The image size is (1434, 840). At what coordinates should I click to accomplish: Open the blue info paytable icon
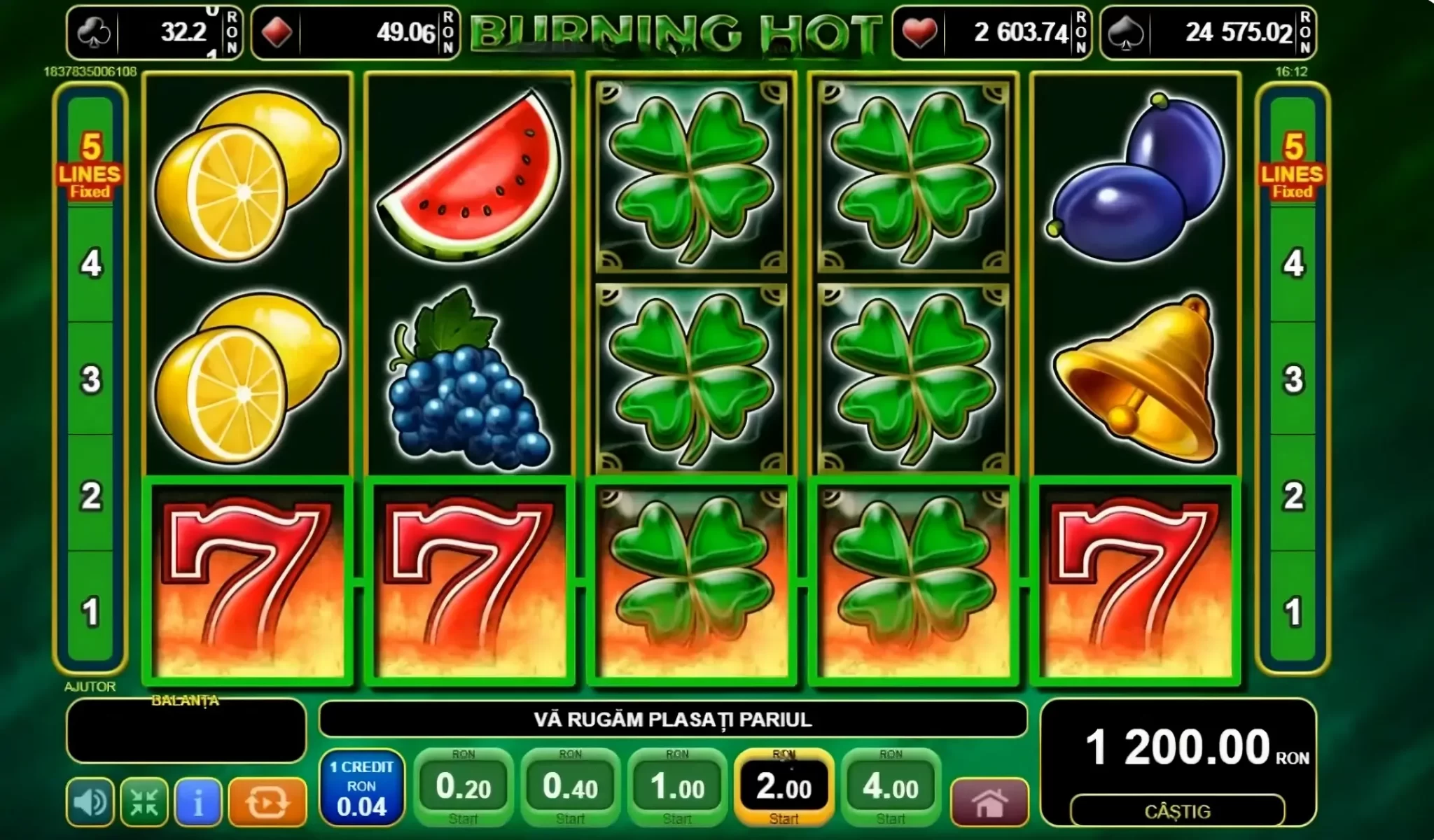pos(198,801)
